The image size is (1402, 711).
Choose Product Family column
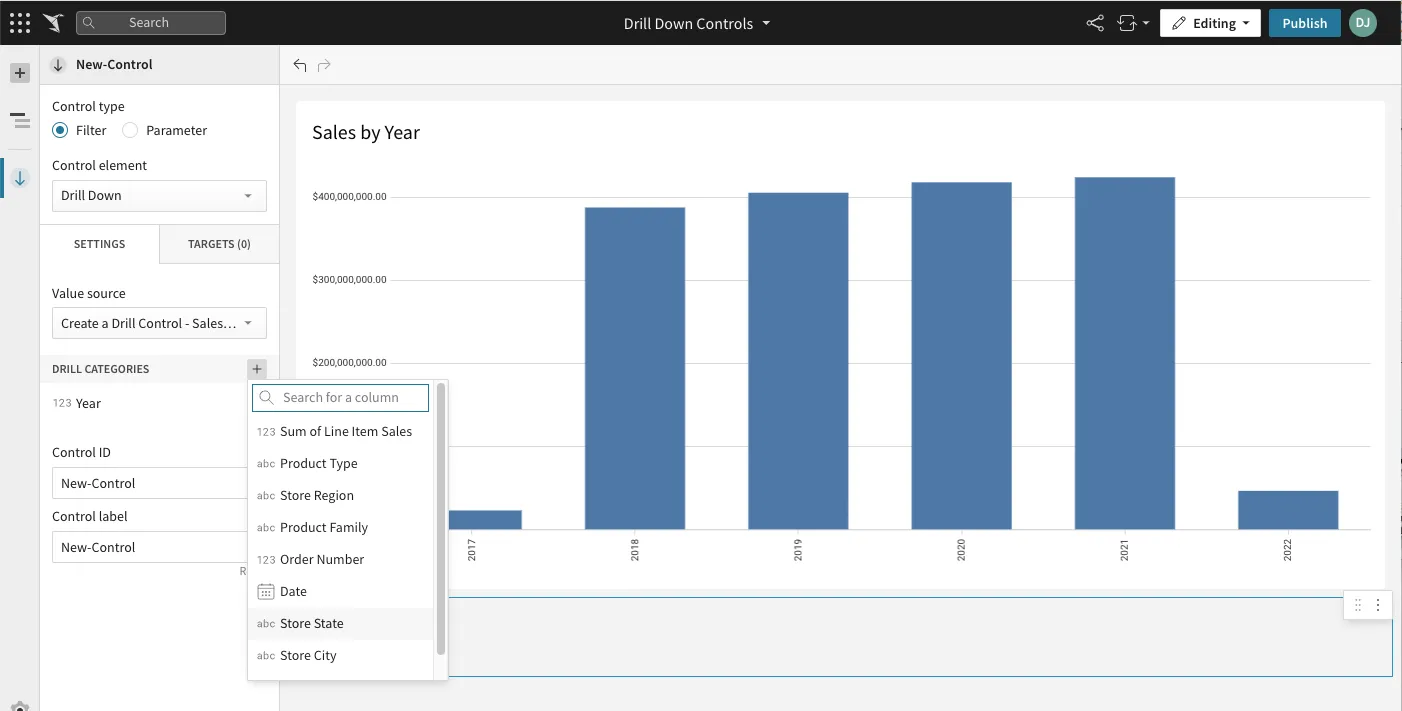[x=341, y=528]
